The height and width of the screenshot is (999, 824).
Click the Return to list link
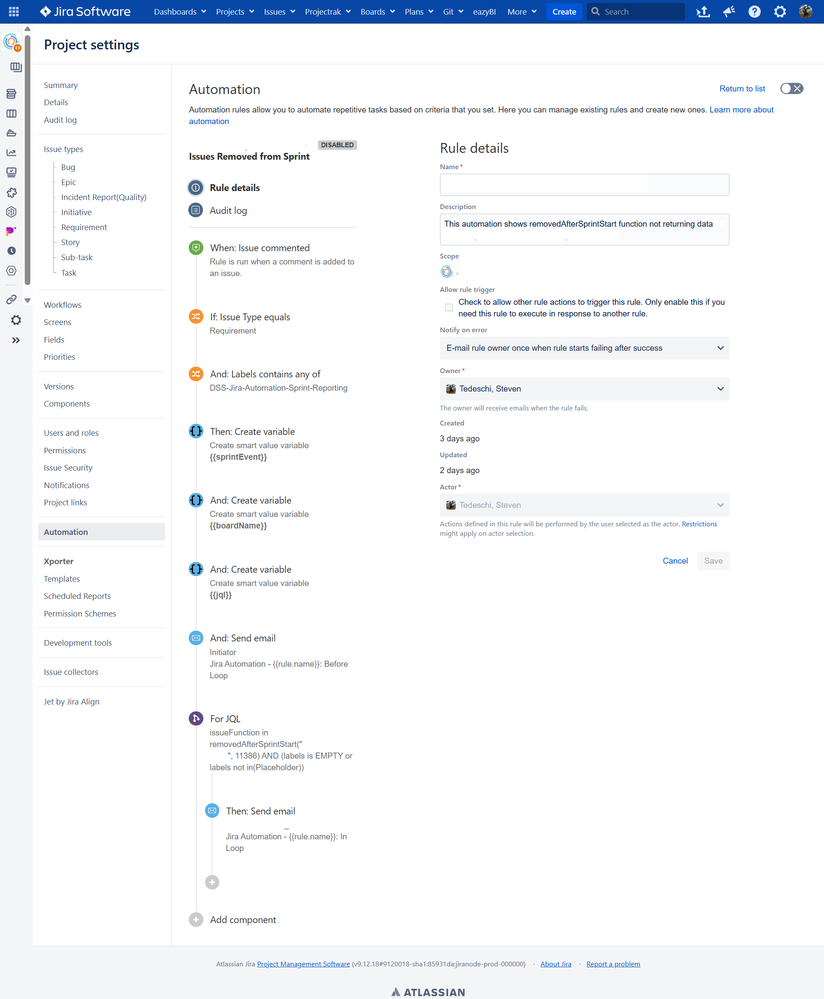(x=742, y=88)
